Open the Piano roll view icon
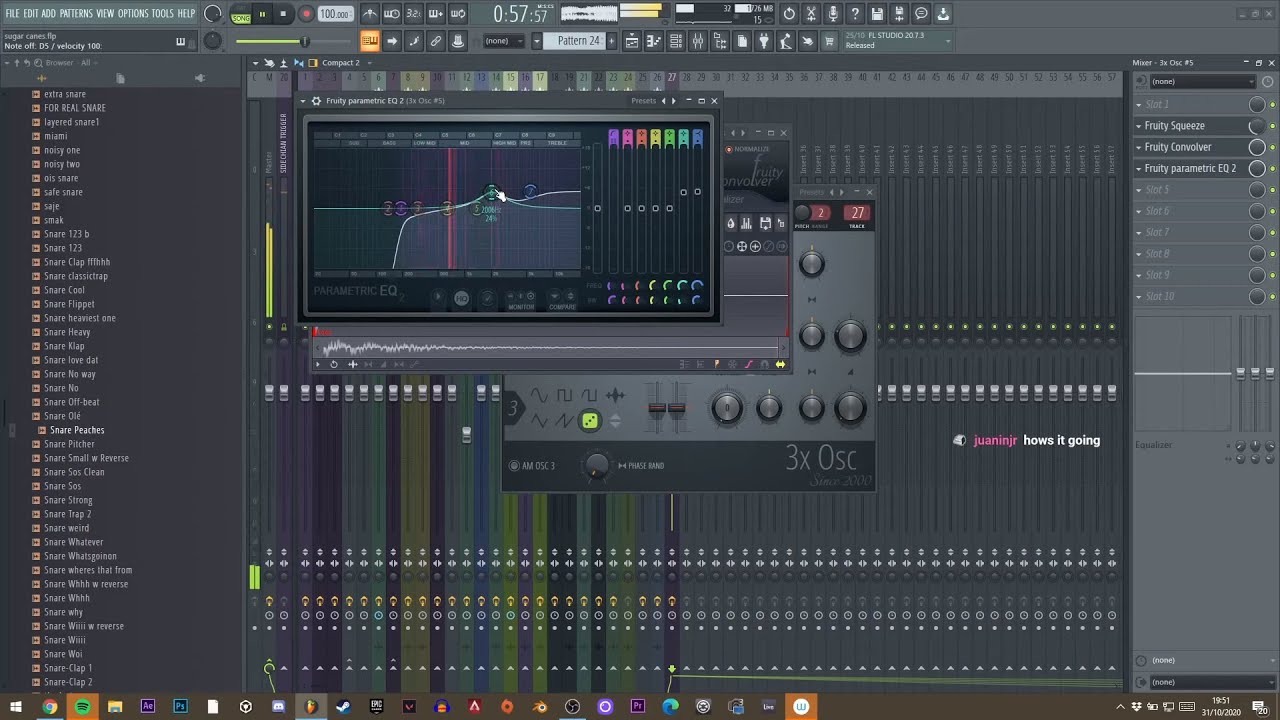1280x720 pixels. tap(654, 41)
